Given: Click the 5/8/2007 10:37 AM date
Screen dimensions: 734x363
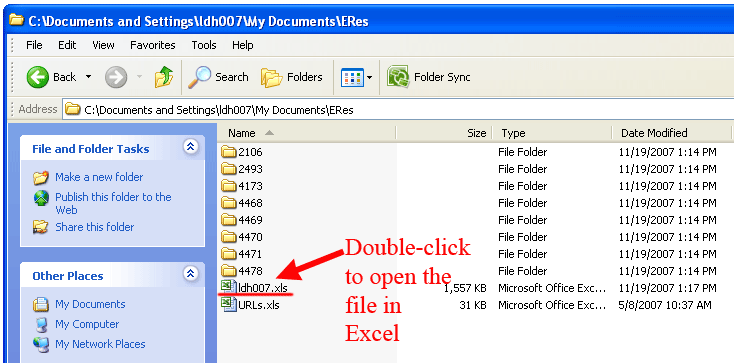Looking at the screenshot, I should 665,305.
